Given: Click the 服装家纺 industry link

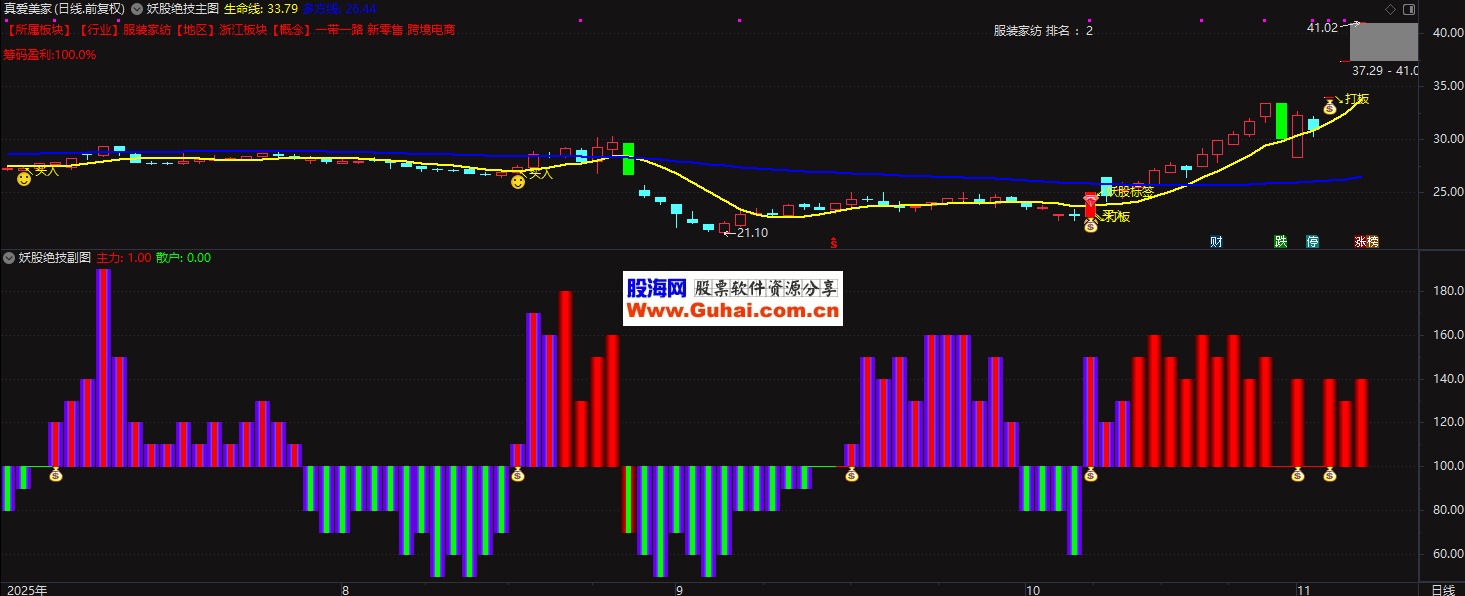Looking at the screenshot, I should point(147,30).
